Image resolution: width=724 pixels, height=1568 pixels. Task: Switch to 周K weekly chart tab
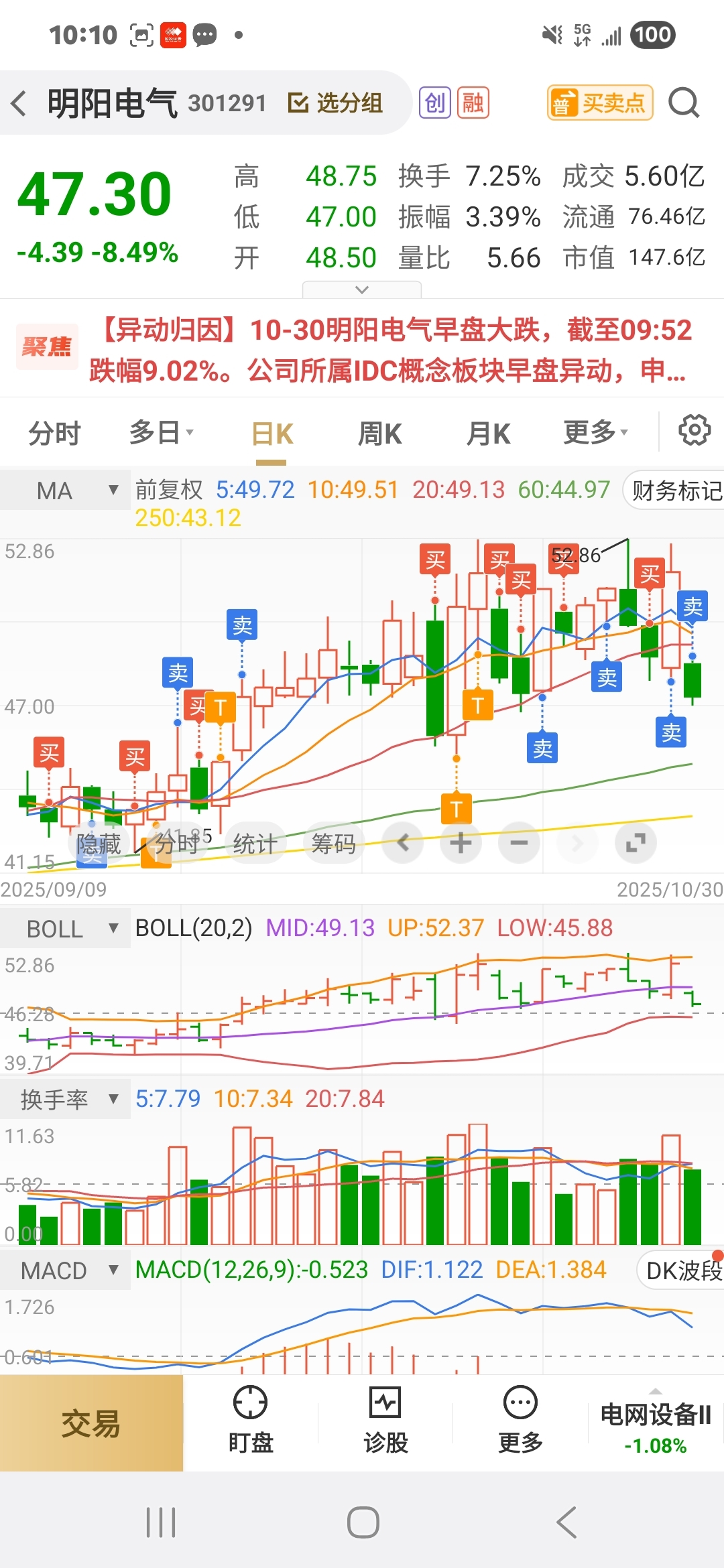379,434
